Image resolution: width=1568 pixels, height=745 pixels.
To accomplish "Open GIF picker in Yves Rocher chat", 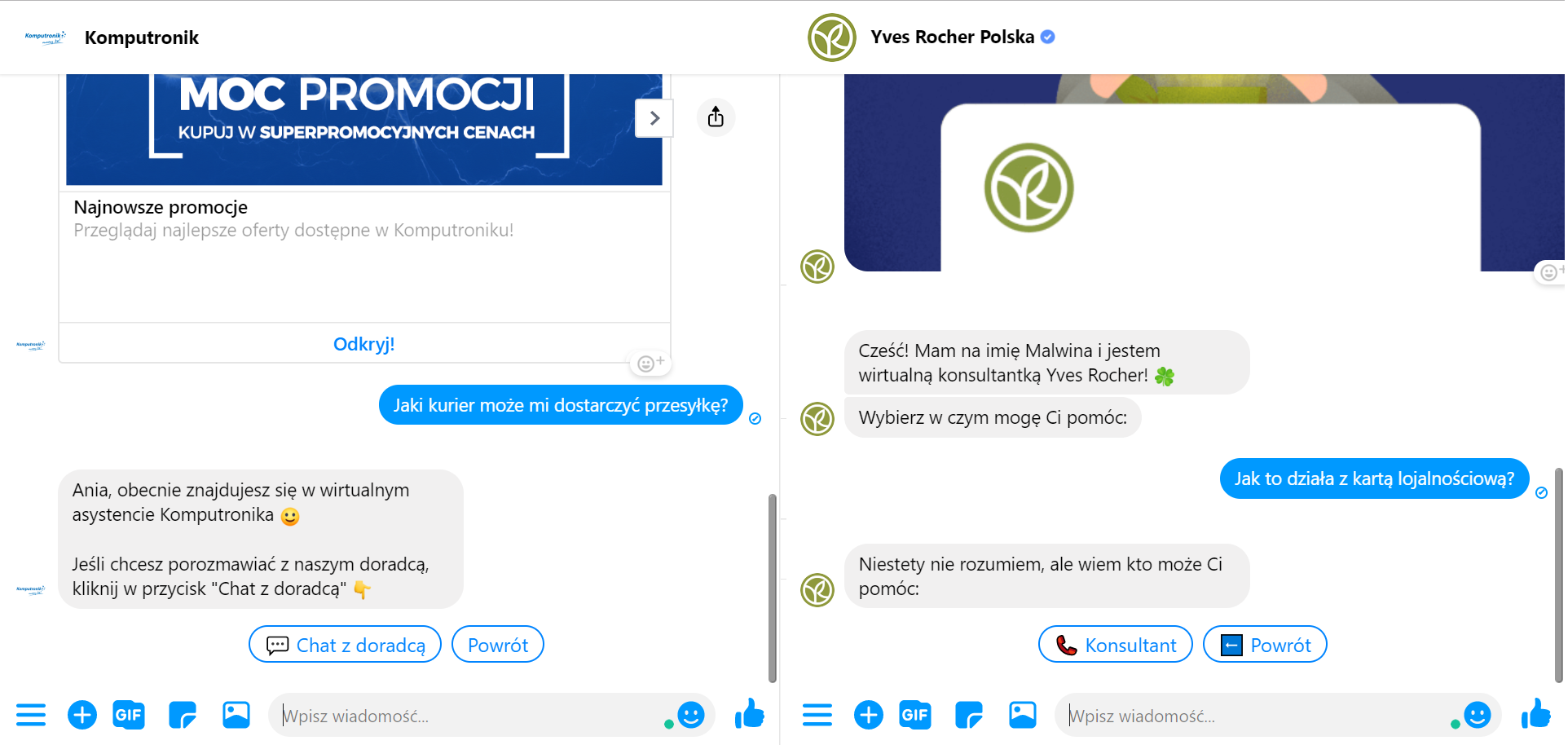I will click(x=914, y=716).
